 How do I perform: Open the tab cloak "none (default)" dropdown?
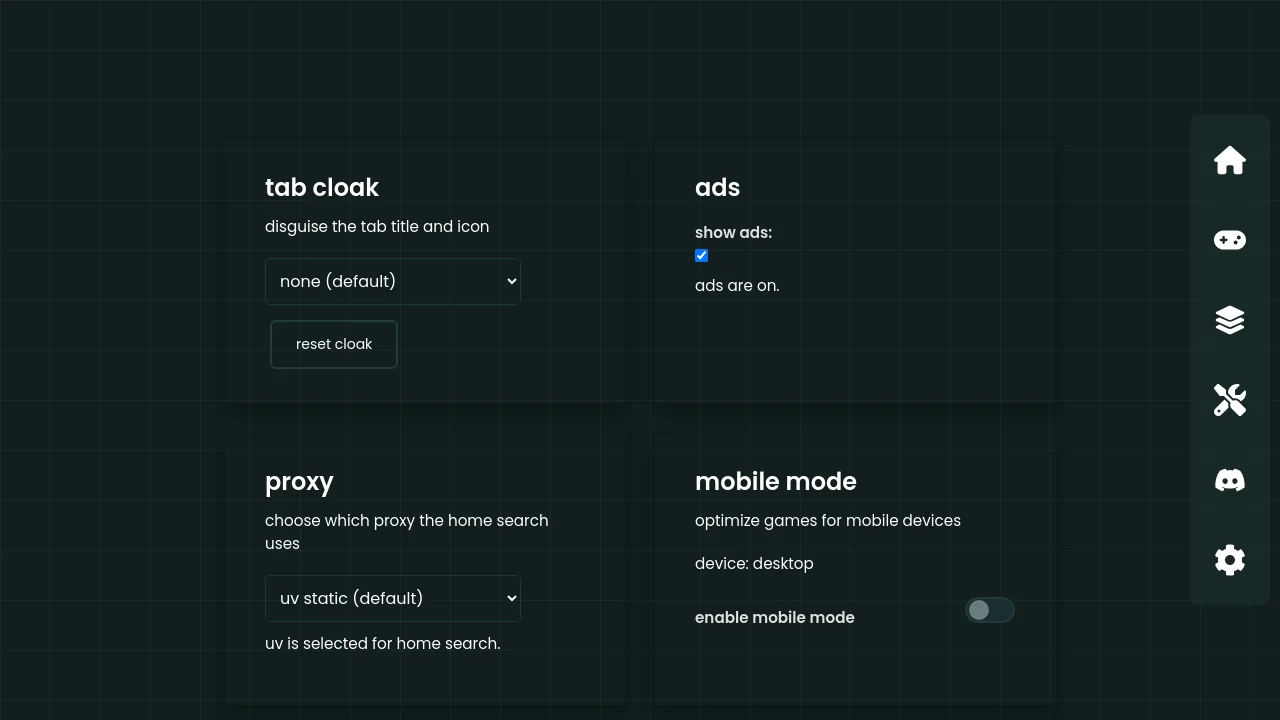point(392,281)
